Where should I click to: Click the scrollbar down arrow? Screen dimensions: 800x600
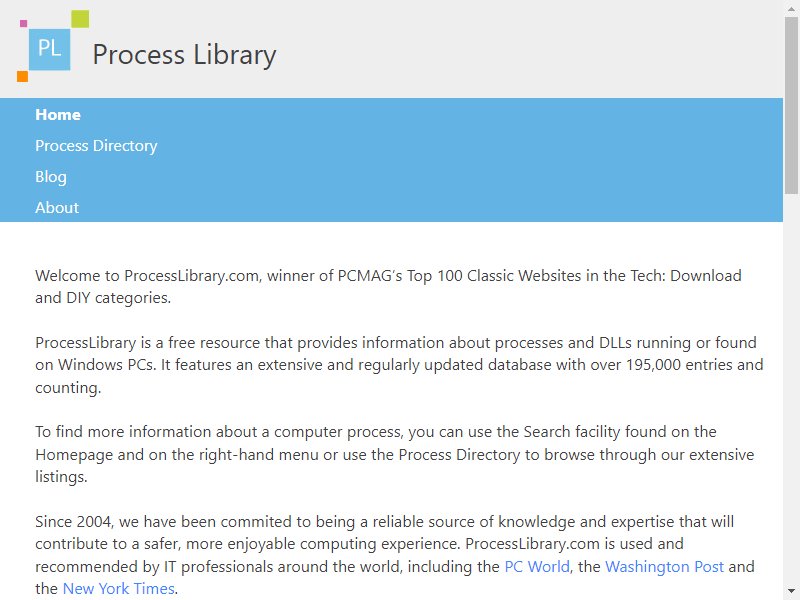point(791,592)
